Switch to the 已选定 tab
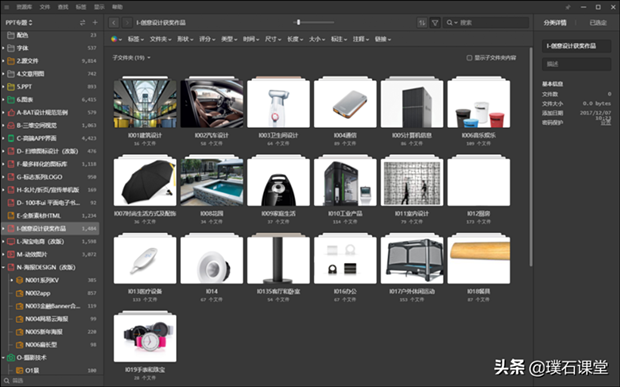Viewport: 620px width, 387px height. click(x=598, y=23)
